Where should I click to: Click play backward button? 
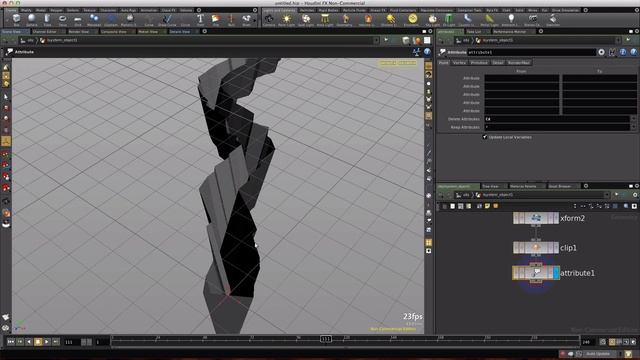pos(29,342)
